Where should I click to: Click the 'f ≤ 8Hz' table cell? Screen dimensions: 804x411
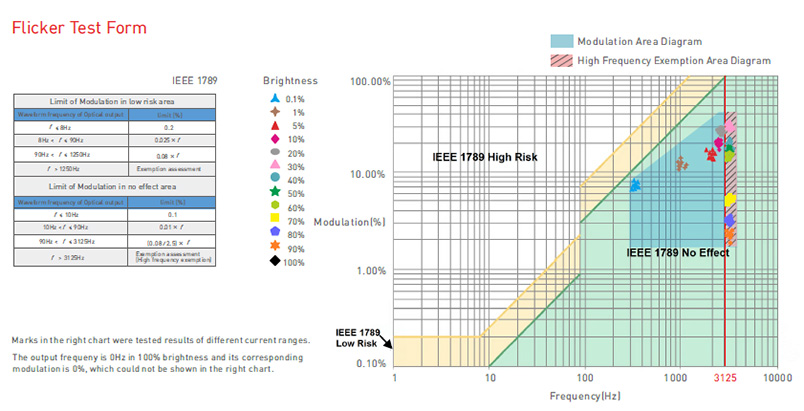[71, 127]
